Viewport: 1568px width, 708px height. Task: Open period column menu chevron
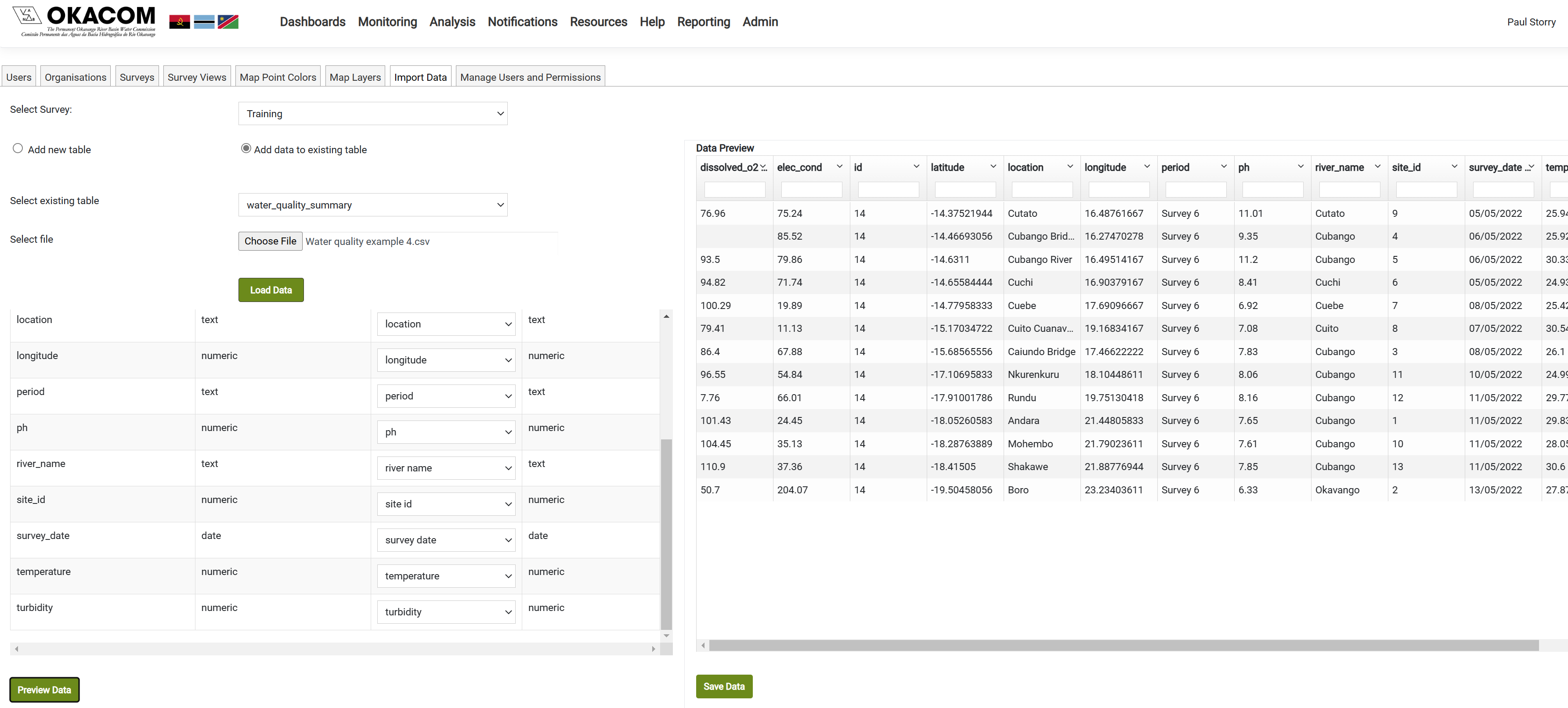[x=1224, y=167]
